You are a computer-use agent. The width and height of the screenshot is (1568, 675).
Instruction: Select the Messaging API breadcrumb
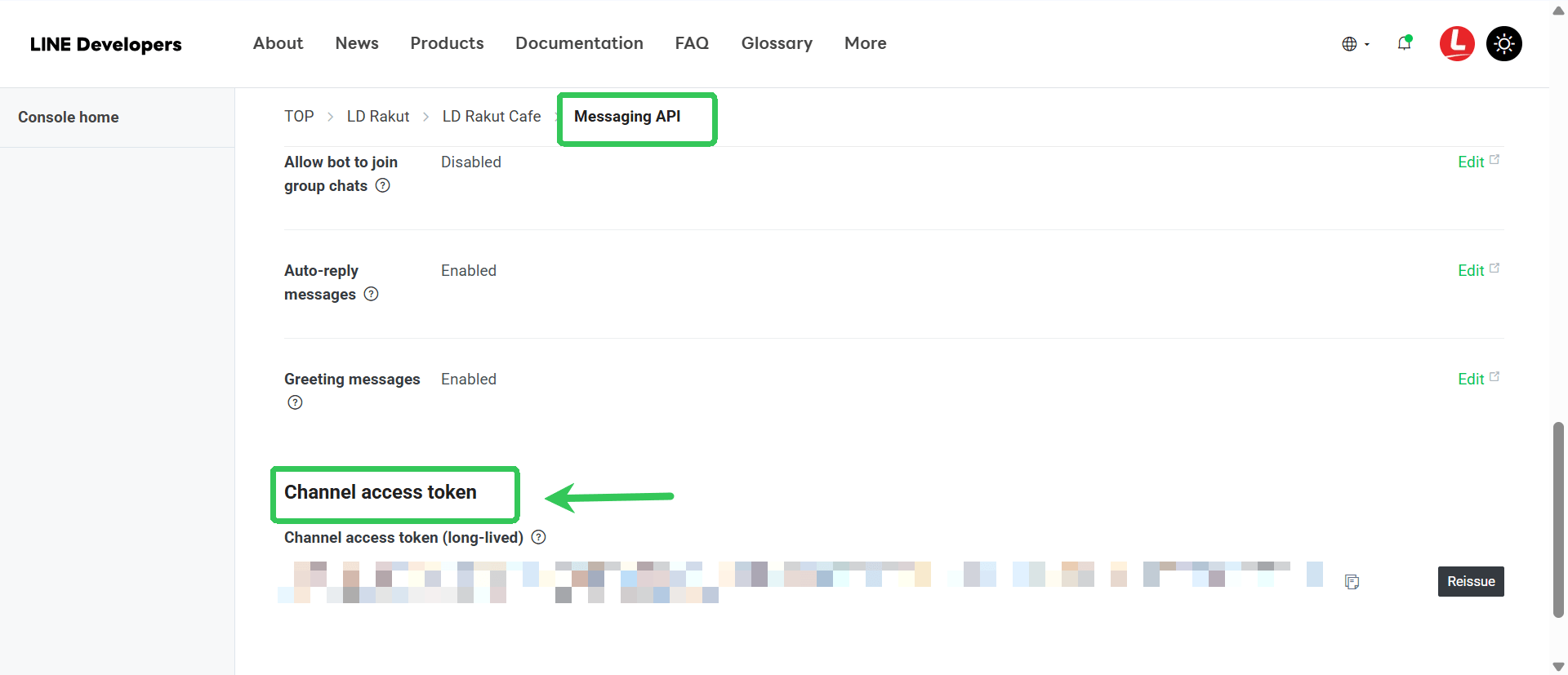click(627, 117)
